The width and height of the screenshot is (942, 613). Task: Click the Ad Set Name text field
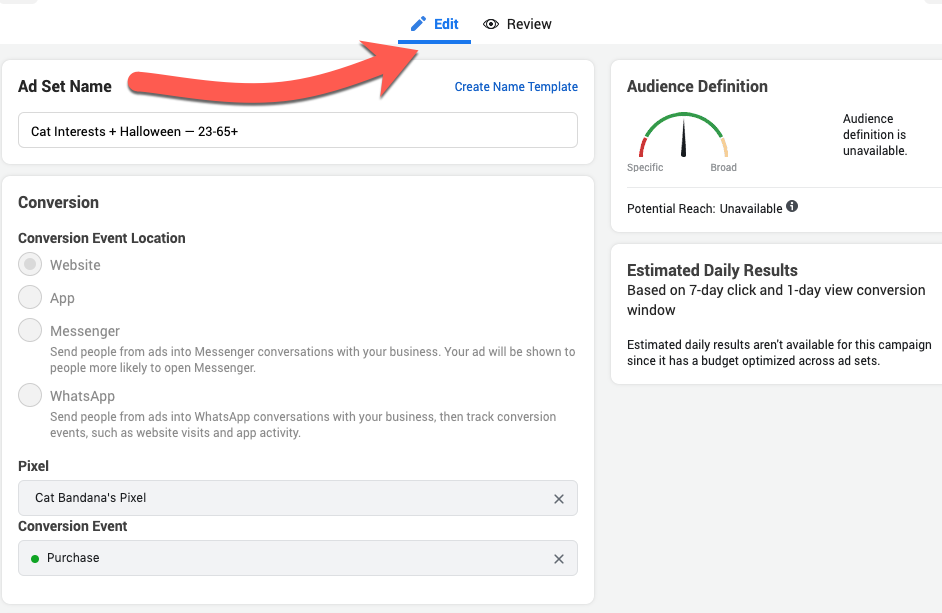pos(298,130)
